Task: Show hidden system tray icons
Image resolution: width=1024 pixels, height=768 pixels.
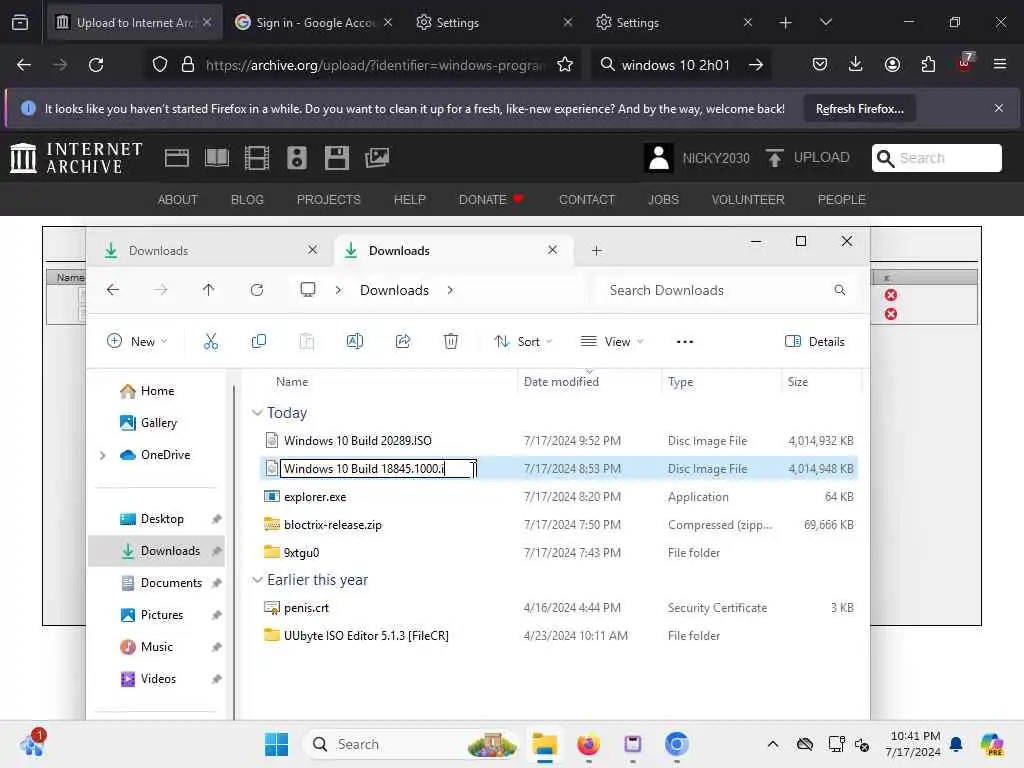Action: (773, 744)
